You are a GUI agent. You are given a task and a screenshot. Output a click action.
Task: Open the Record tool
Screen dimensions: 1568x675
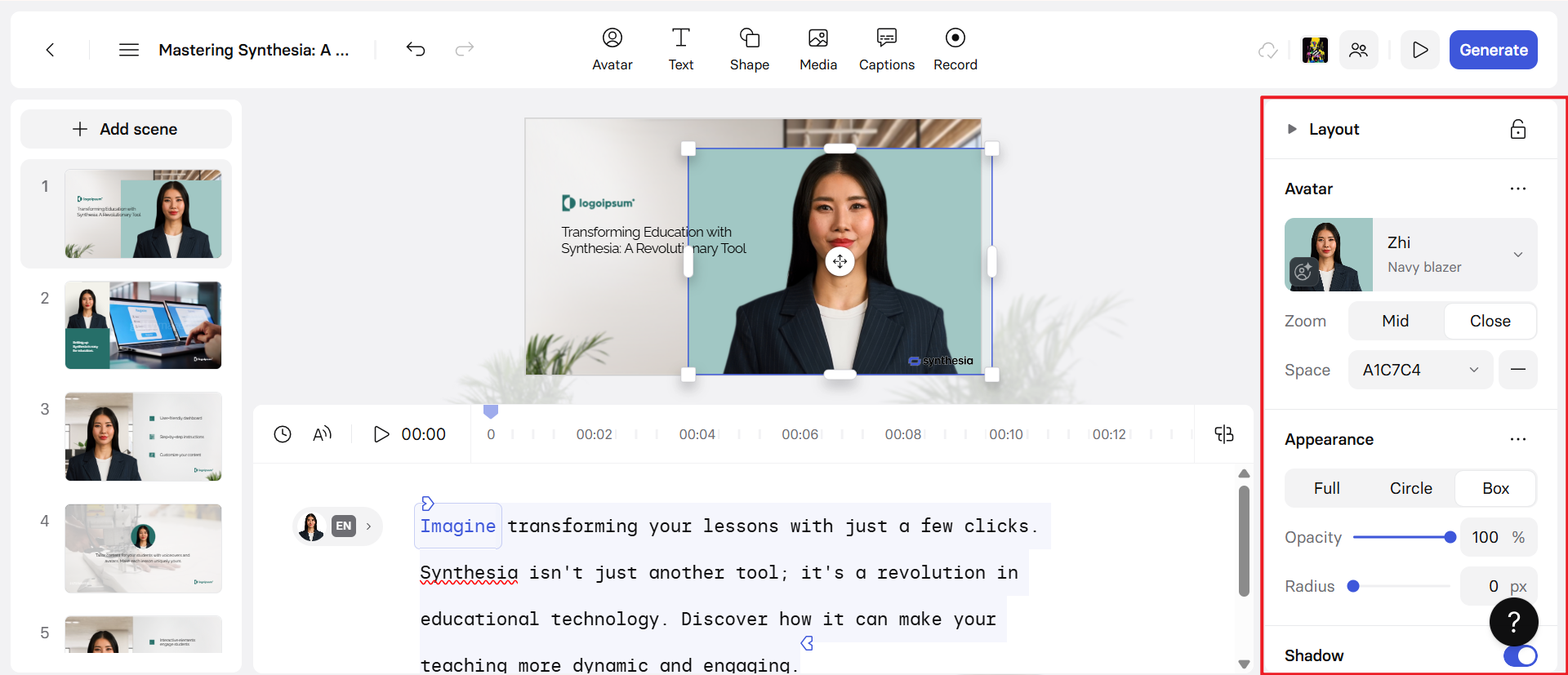955,50
